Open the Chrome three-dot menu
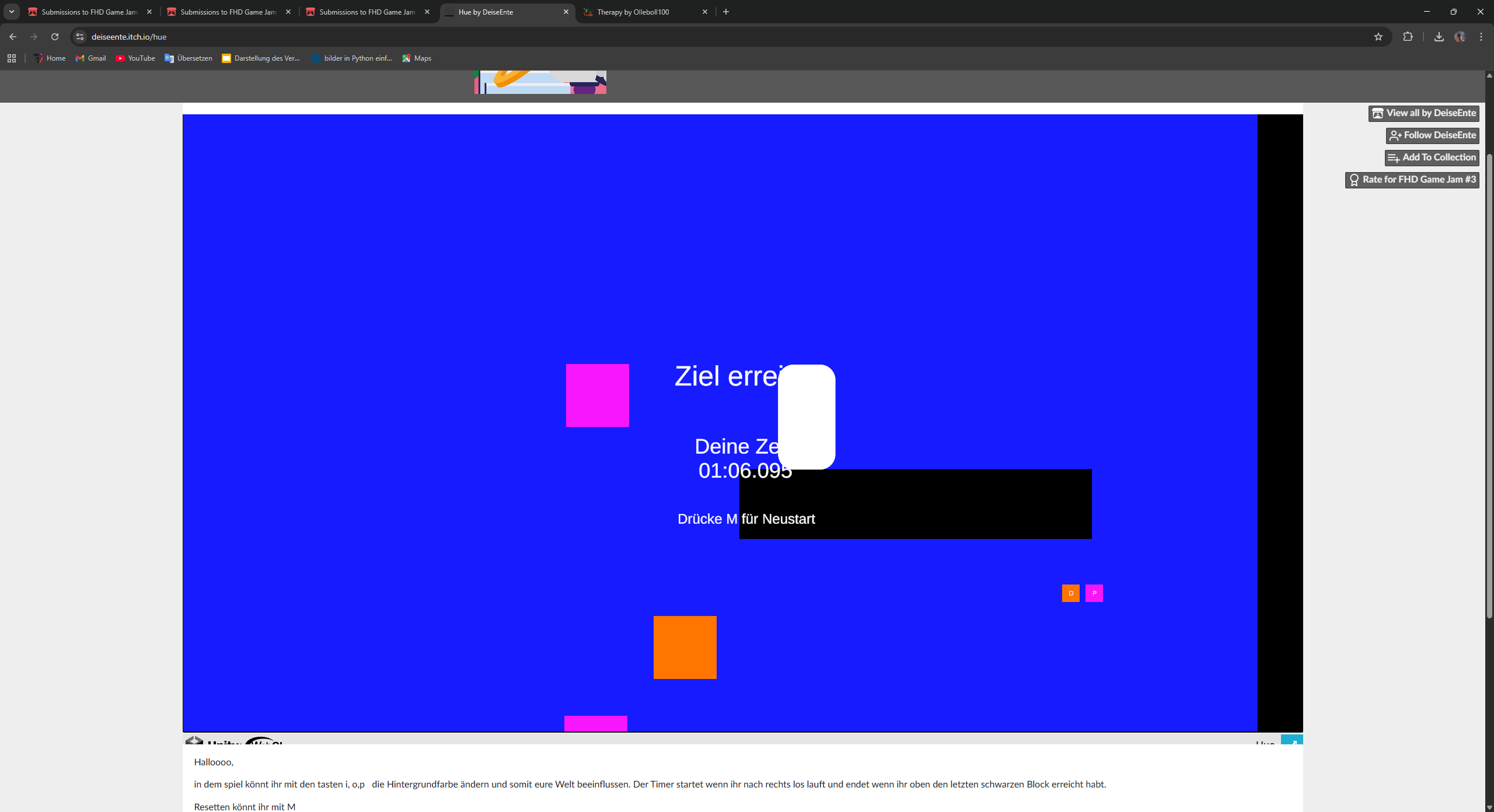Image resolution: width=1494 pixels, height=812 pixels. tap(1481, 37)
